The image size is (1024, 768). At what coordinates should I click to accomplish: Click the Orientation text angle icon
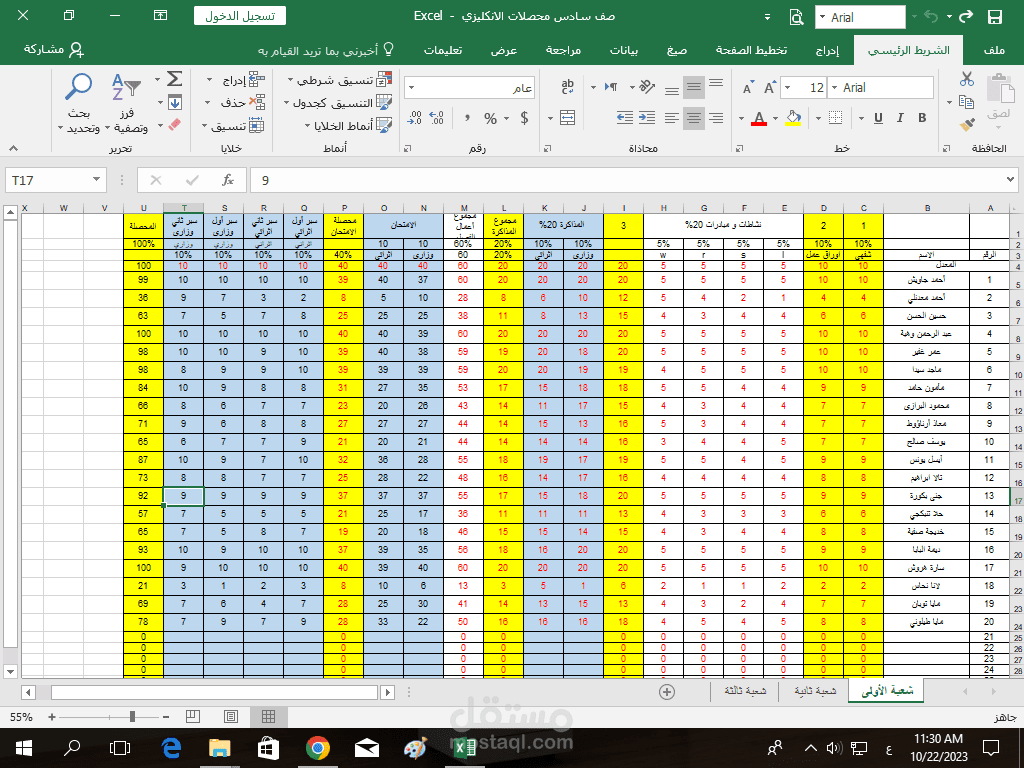click(647, 86)
